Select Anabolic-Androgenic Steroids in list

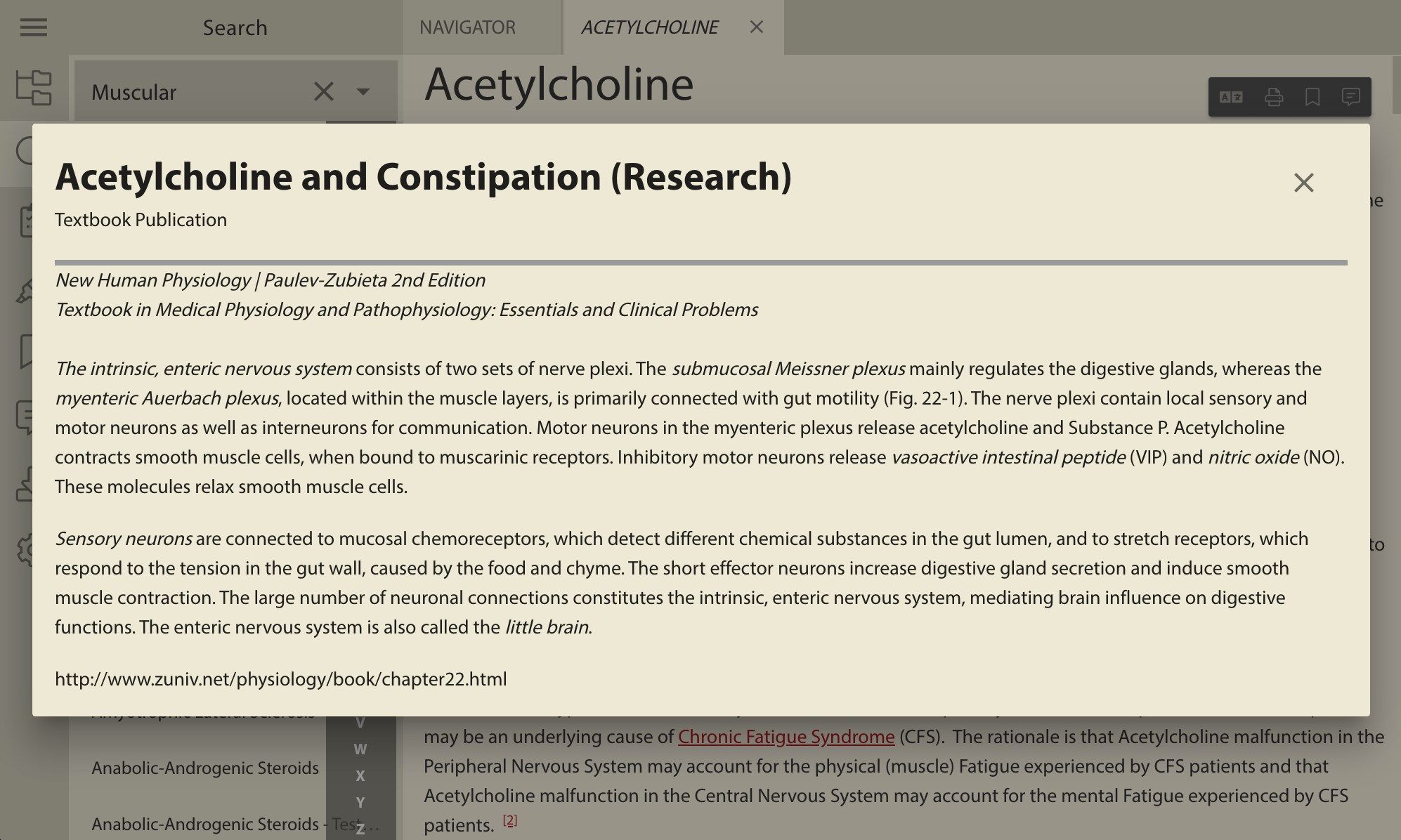[205, 768]
